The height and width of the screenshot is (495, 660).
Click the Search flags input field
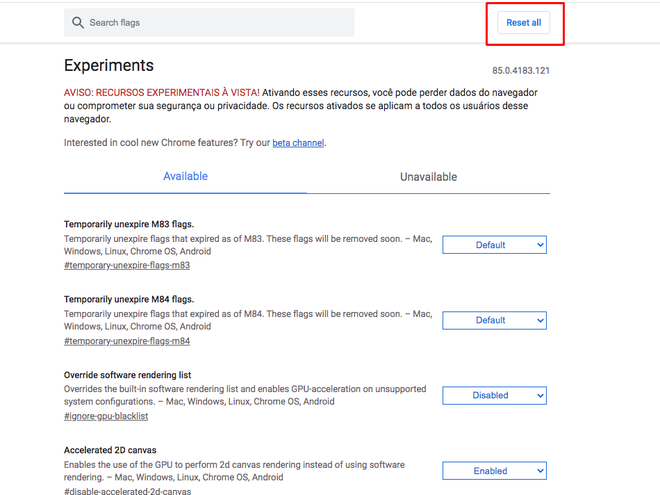coord(209,23)
